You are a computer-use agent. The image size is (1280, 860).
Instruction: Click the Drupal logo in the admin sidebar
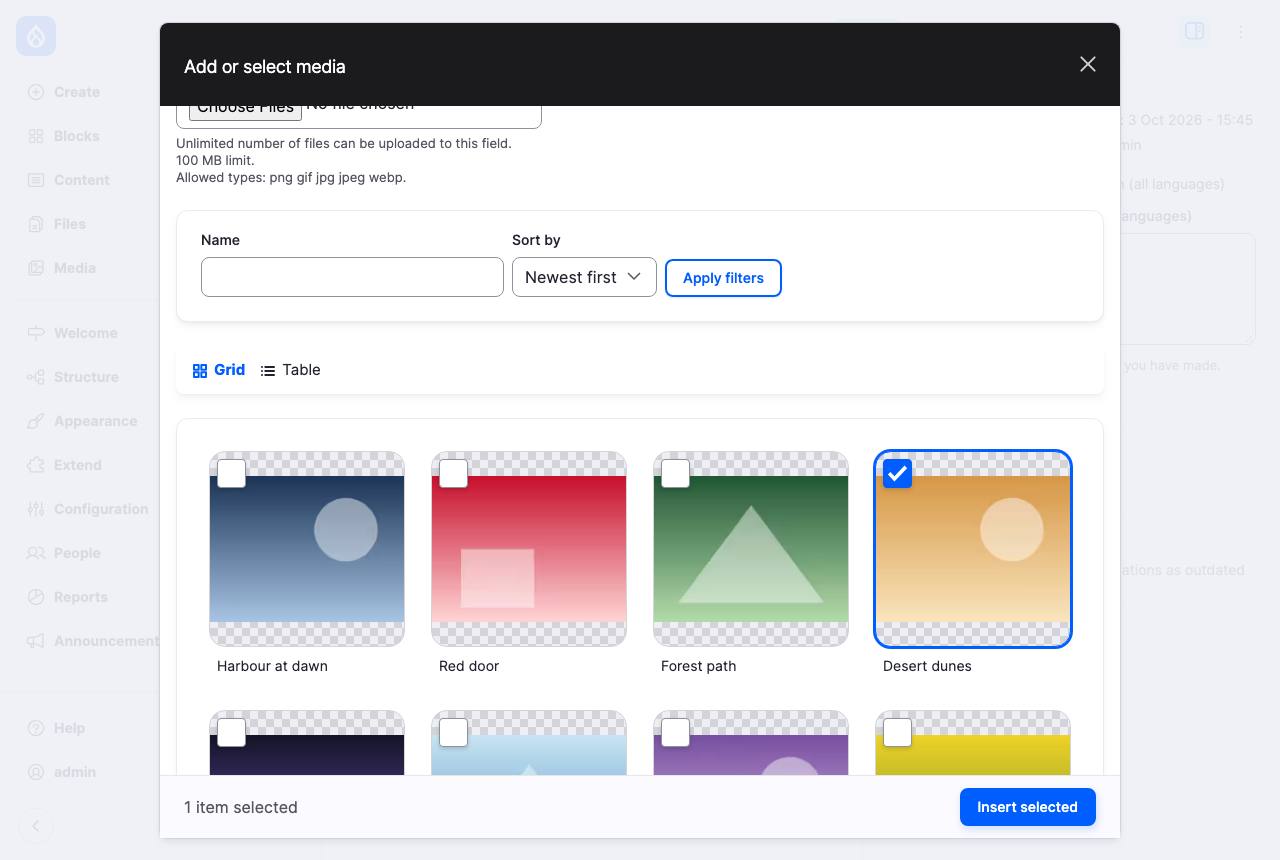point(36,36)
